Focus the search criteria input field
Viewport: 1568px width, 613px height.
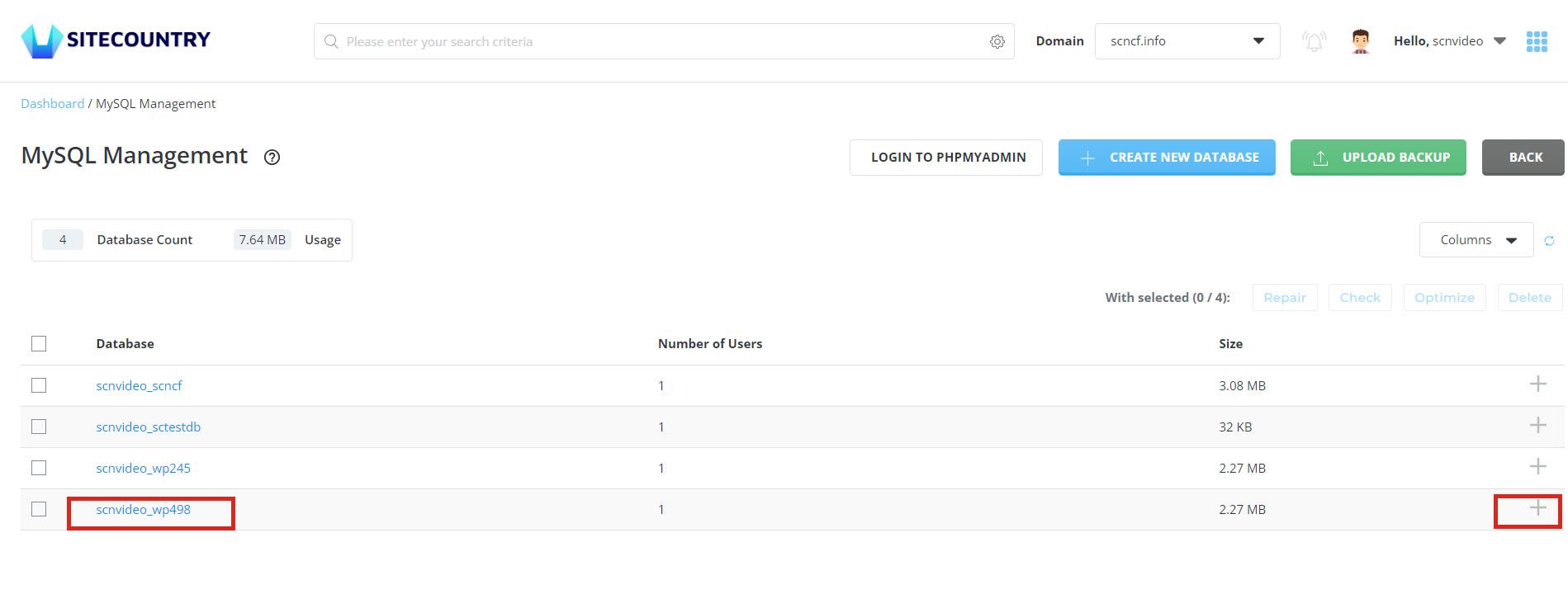(x=664, y=41)
